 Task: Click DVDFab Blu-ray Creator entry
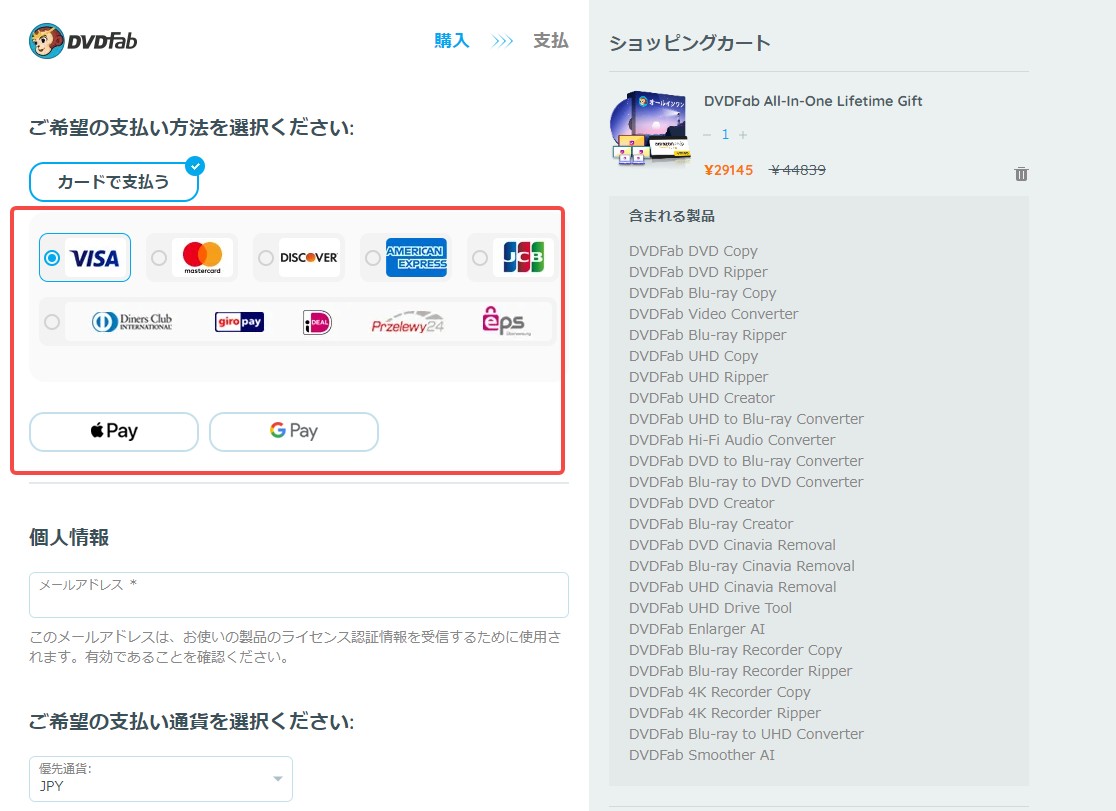pyautogui.click(x=710, y=524)
